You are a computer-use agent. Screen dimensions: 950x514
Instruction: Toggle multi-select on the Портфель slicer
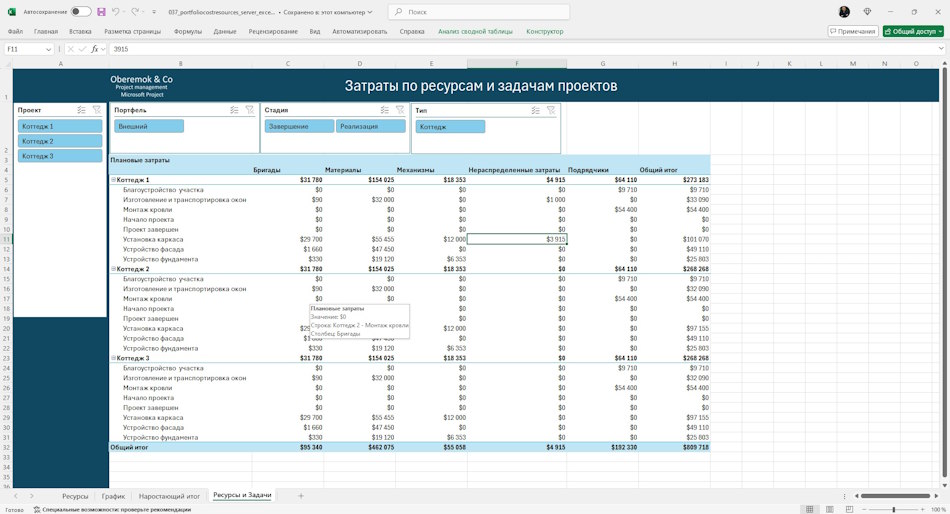pyautogui.click(x=234, y=110)
